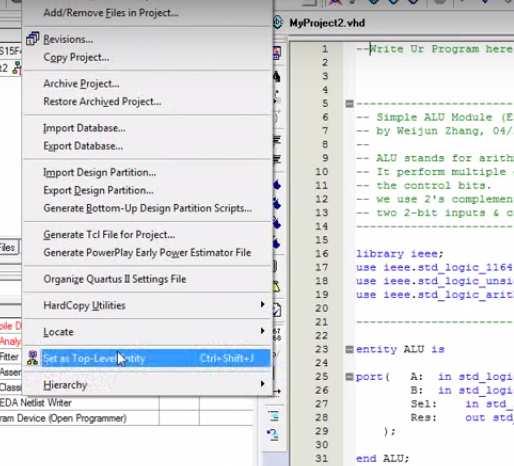Click the EDA Netlist Writer task row
The width and height of the screenshot is (514, 466).
(x=128, y=403)
